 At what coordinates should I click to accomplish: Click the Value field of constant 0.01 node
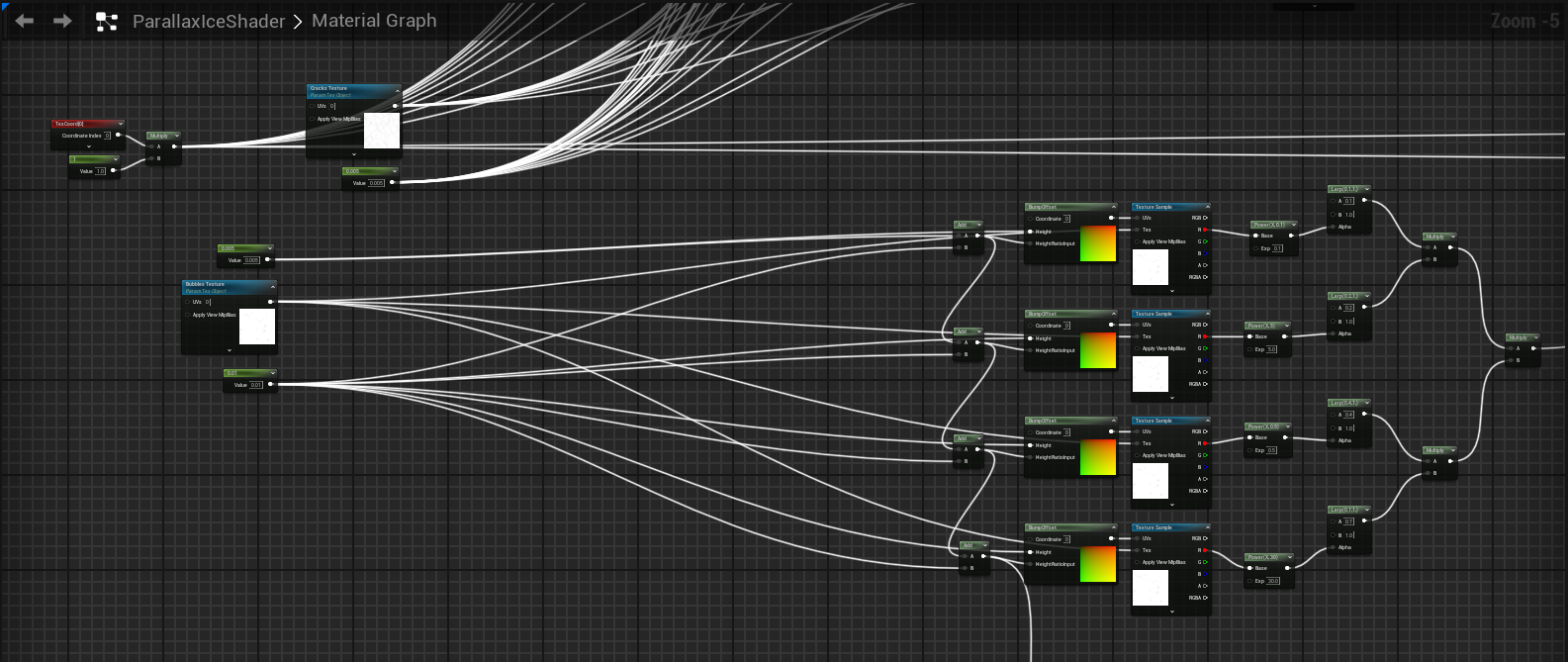tap(256, 385)
